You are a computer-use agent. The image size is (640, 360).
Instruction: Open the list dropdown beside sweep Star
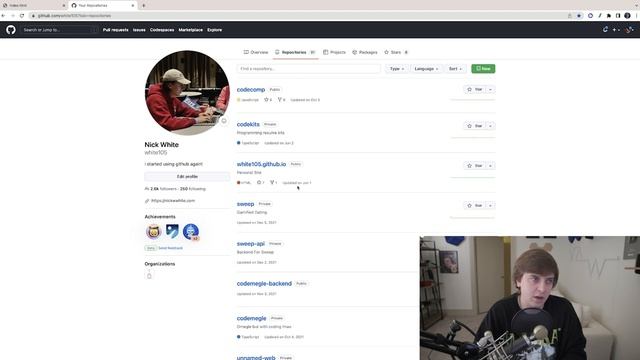coord(491,205)
